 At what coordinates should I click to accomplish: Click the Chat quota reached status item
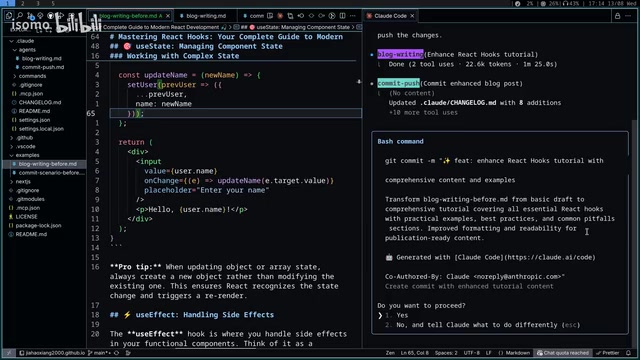coord(563,353)
